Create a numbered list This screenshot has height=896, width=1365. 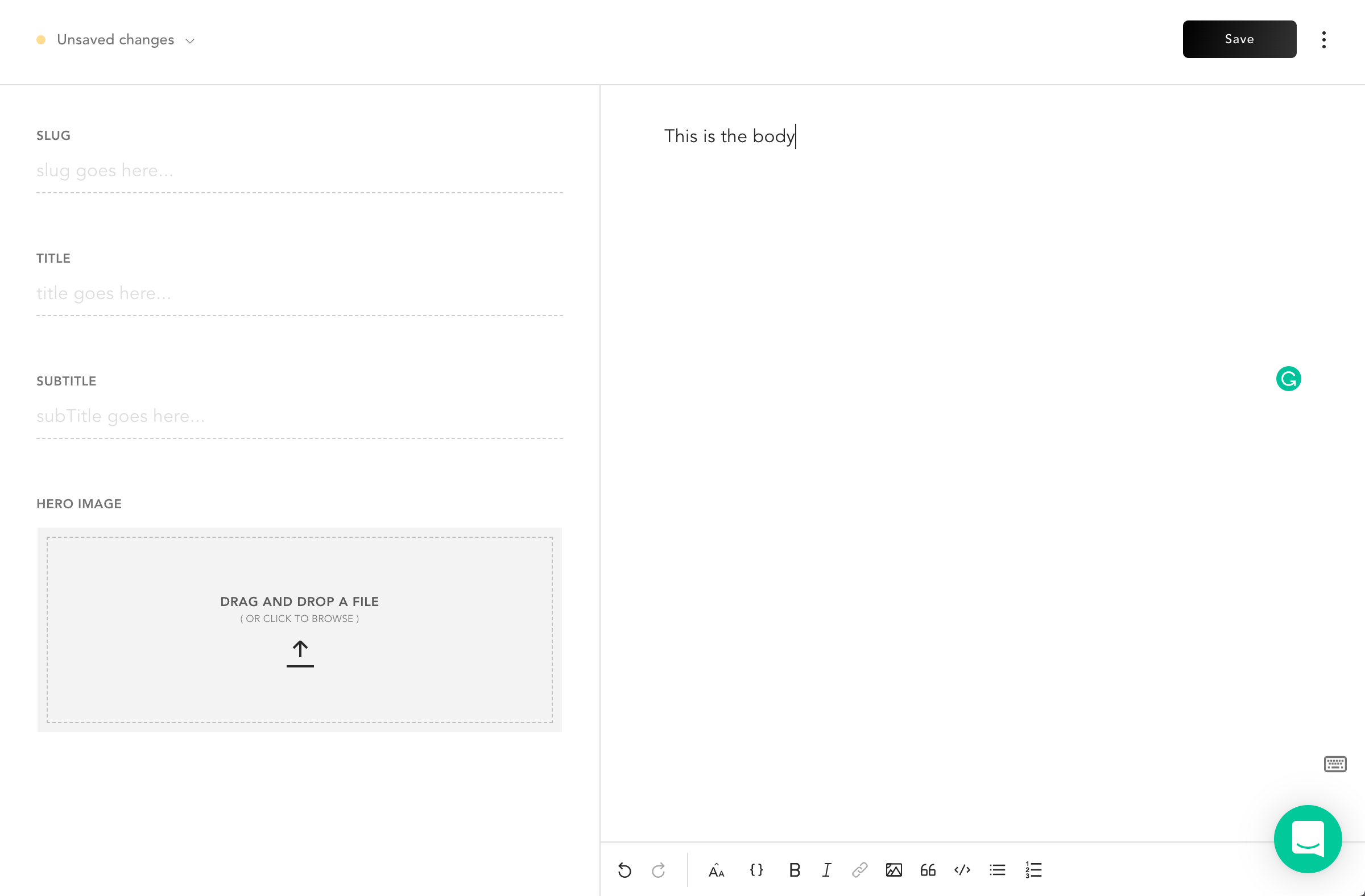coord(1033,870)
